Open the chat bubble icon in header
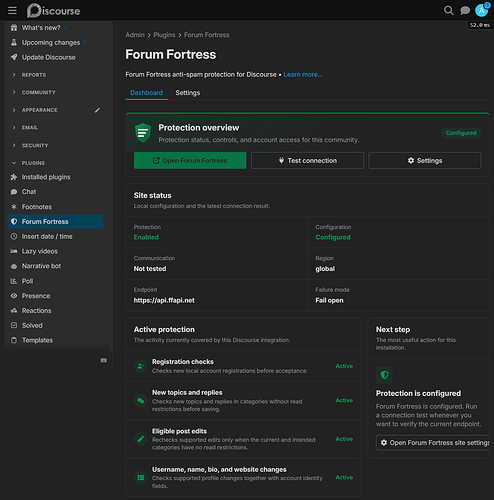494x500 pixels. [465, 11]
